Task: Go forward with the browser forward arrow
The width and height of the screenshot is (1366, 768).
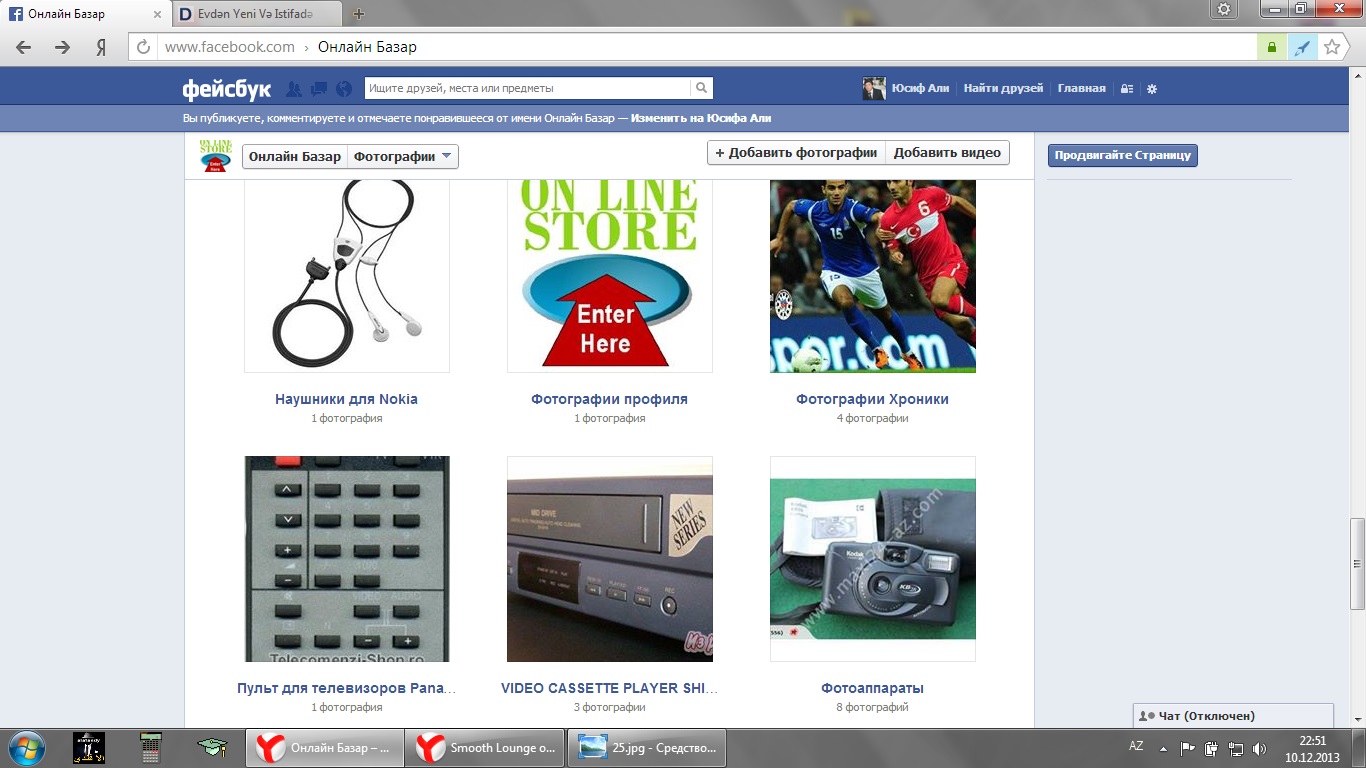Action: click(x=62, y=47)
